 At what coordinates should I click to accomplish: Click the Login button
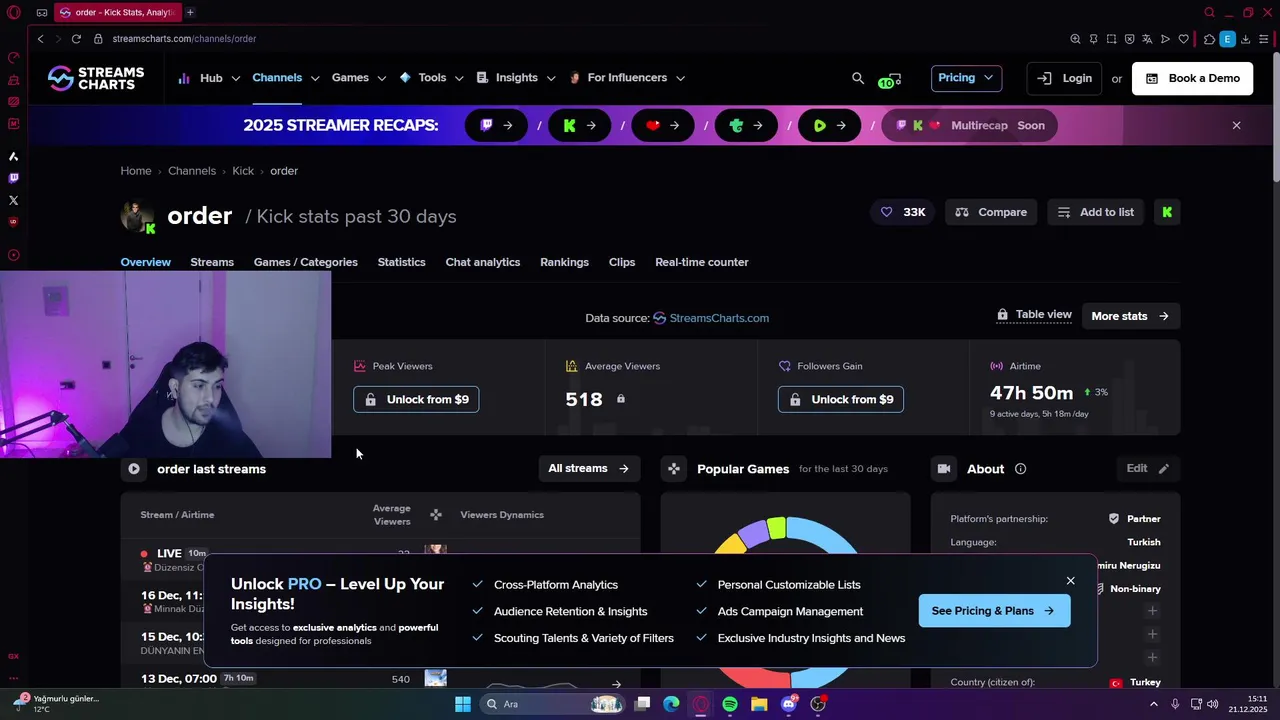tap(1064, 78)
